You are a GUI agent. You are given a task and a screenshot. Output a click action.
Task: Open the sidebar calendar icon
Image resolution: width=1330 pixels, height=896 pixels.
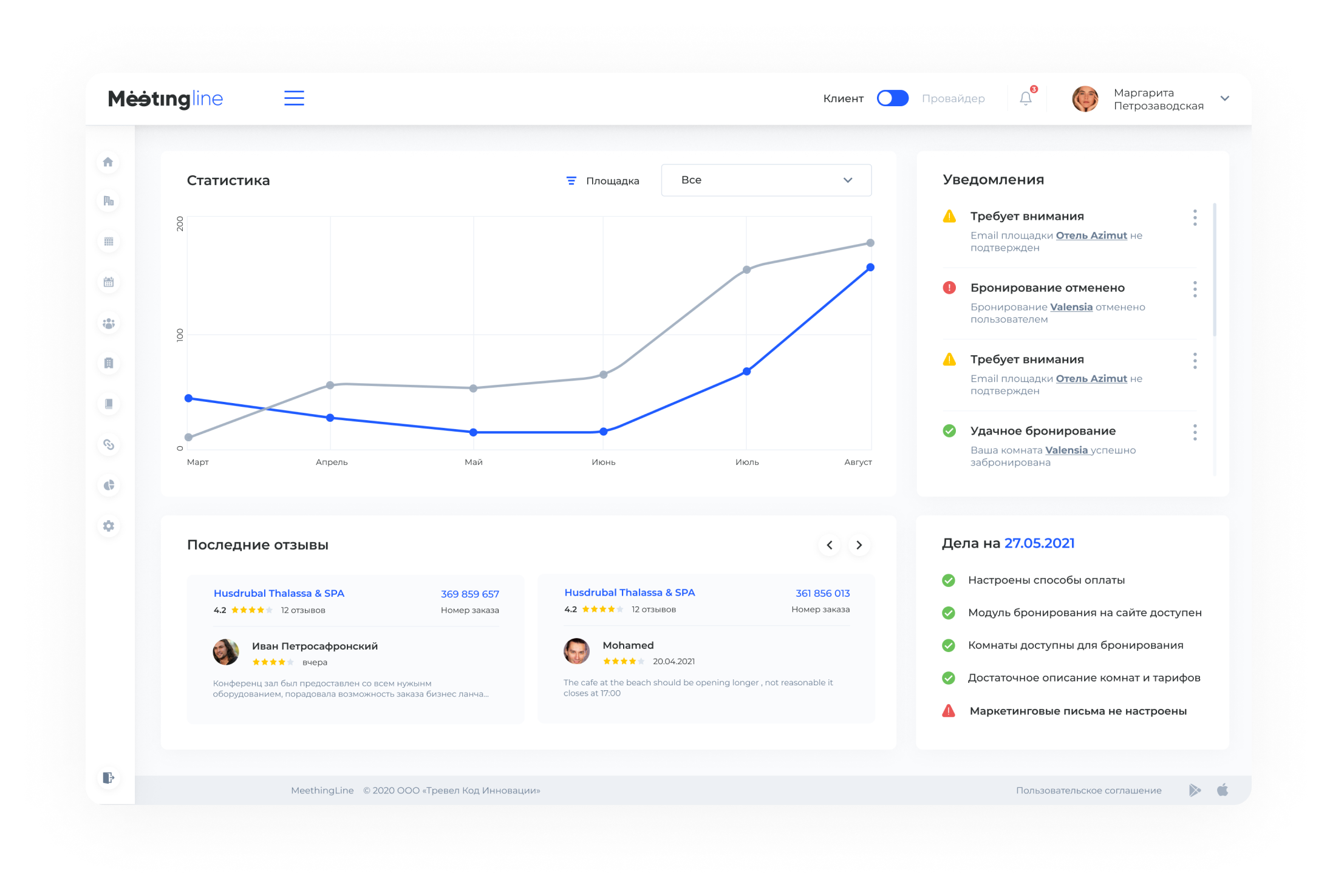pyautogui.click(x=109, y=282)
